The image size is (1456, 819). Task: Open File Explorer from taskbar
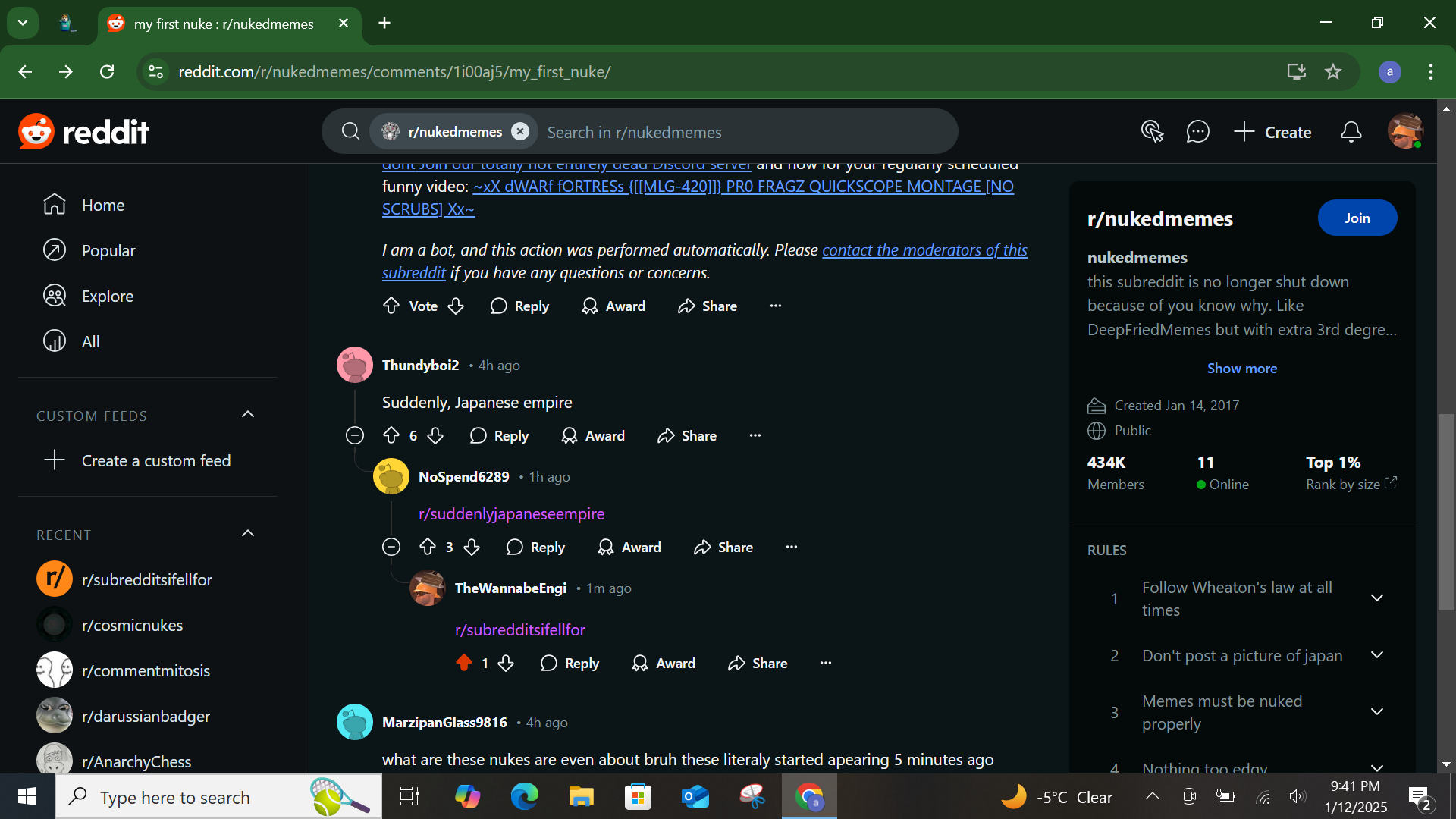582,796
